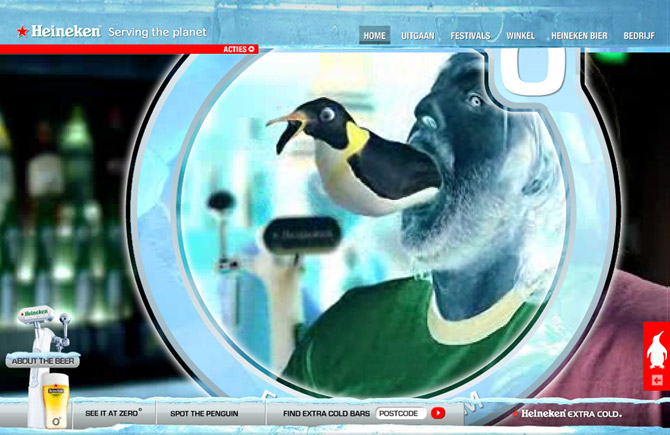
Task: Click Heineken EXTRA COLD logo in footer
Action: coord(567,414)
